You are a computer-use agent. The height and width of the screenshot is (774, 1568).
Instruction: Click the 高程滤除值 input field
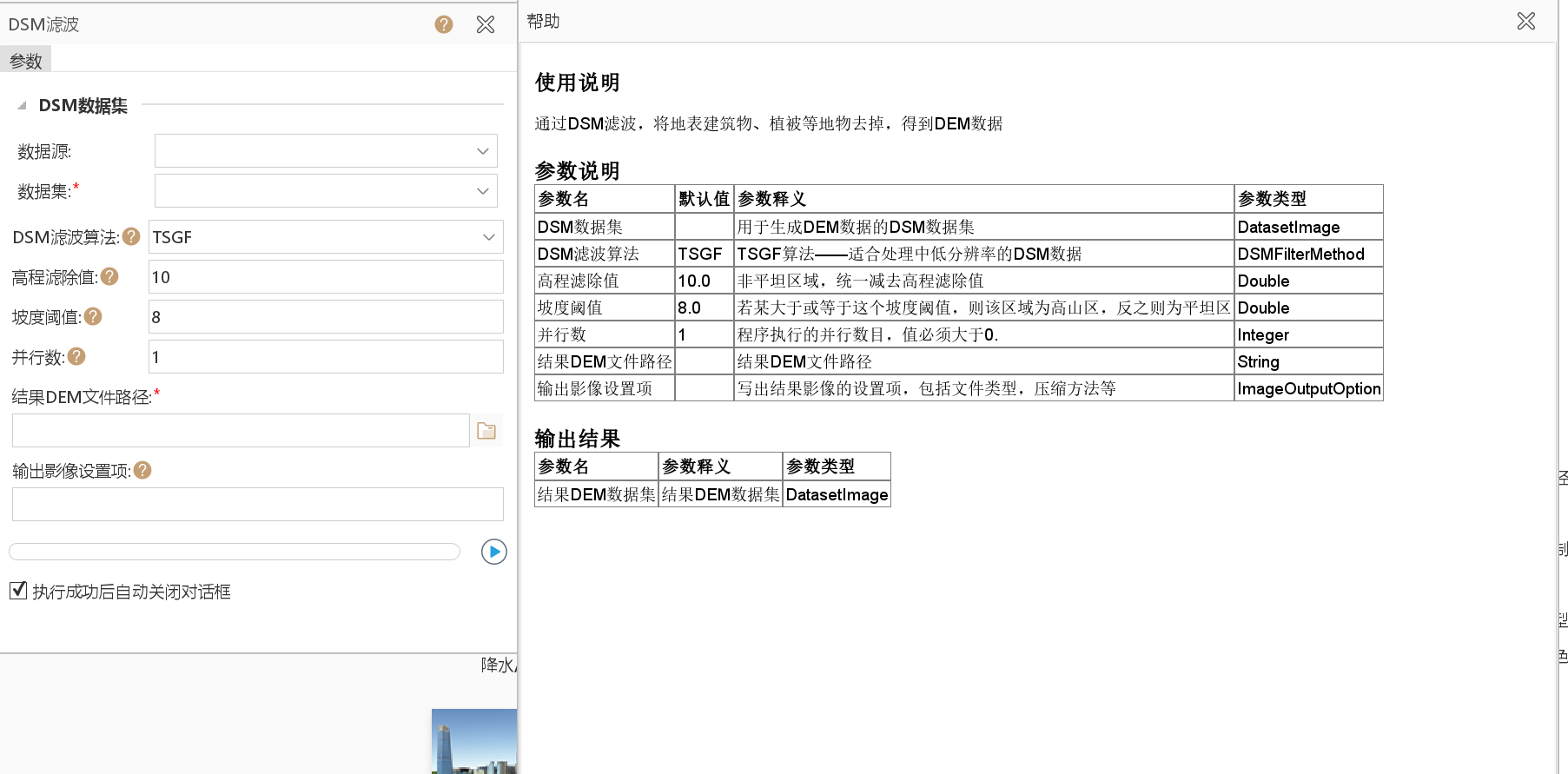coord(326,277)
